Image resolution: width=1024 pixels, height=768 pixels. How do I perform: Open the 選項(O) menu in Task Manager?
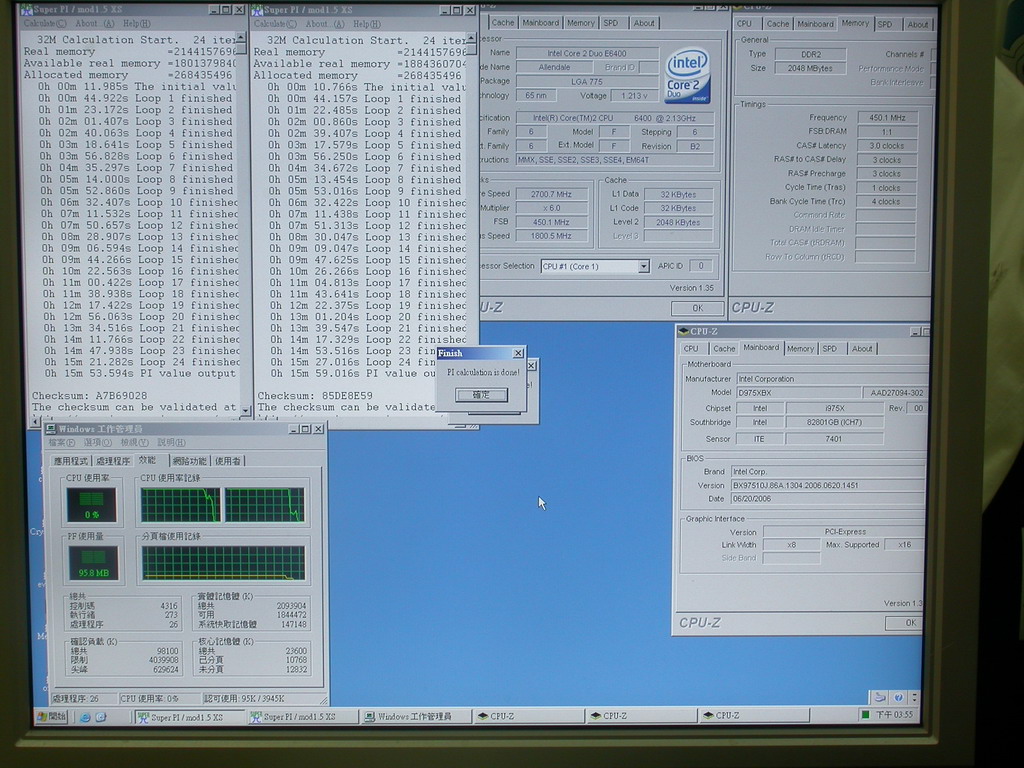click(x=97, y=443)
